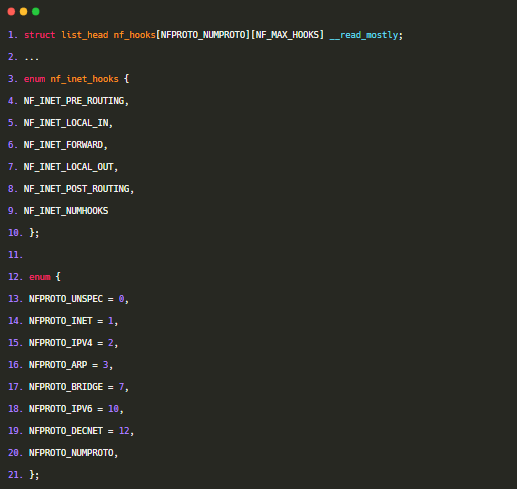The height and width of the screenshot is (489, 517).
Task: Click the value 3 on line 16
Action: point(105,365)
